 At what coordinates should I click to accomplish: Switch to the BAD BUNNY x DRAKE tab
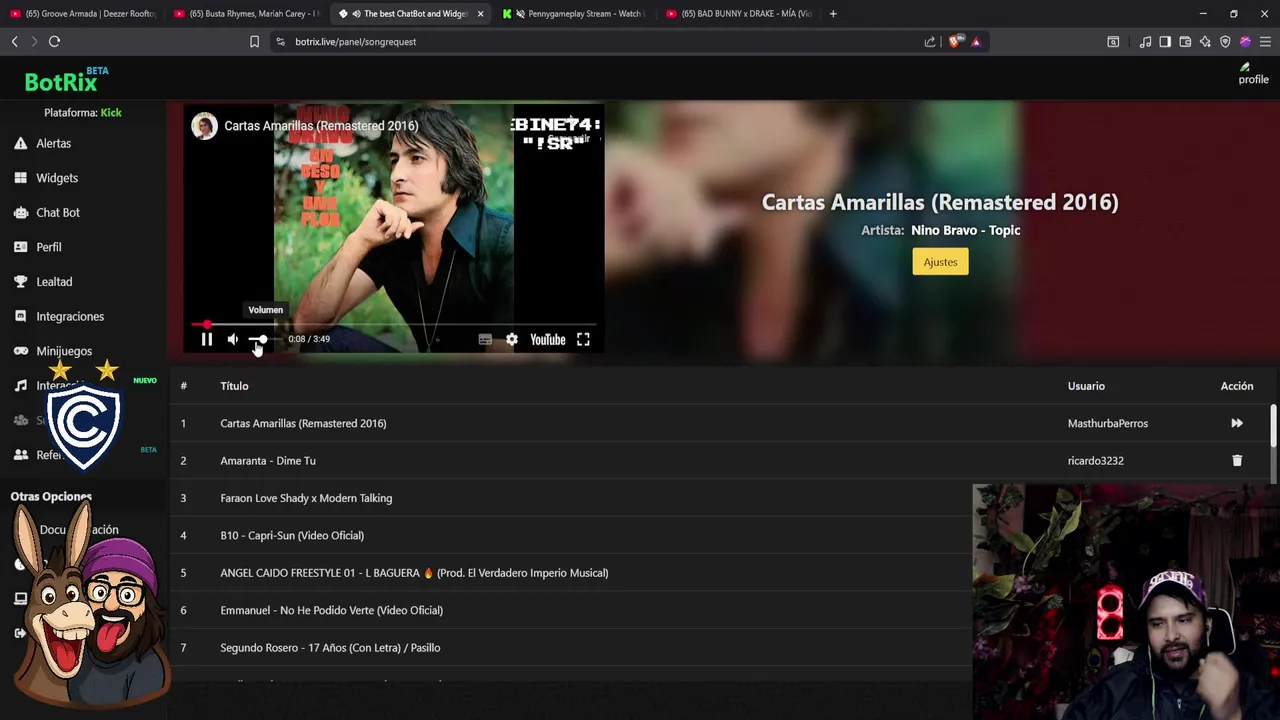coord(738,14)
